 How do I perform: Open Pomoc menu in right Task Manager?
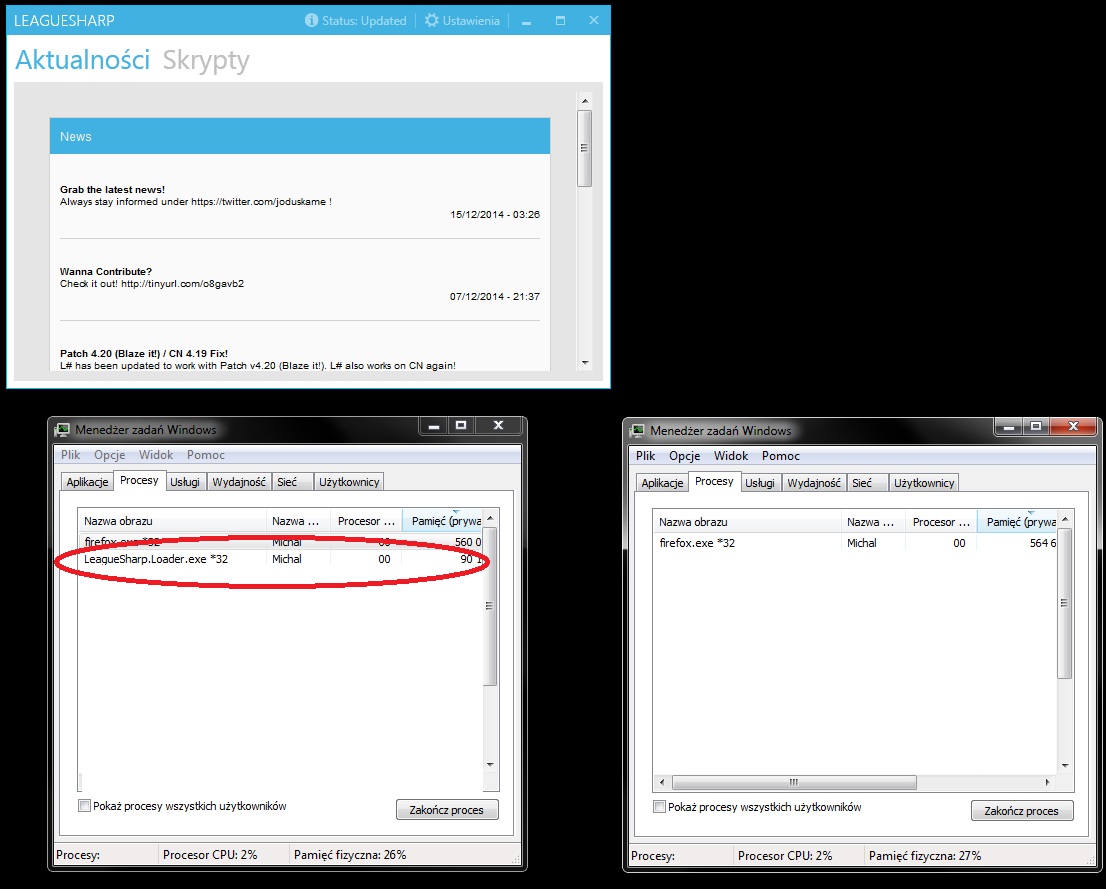point(781,456)
